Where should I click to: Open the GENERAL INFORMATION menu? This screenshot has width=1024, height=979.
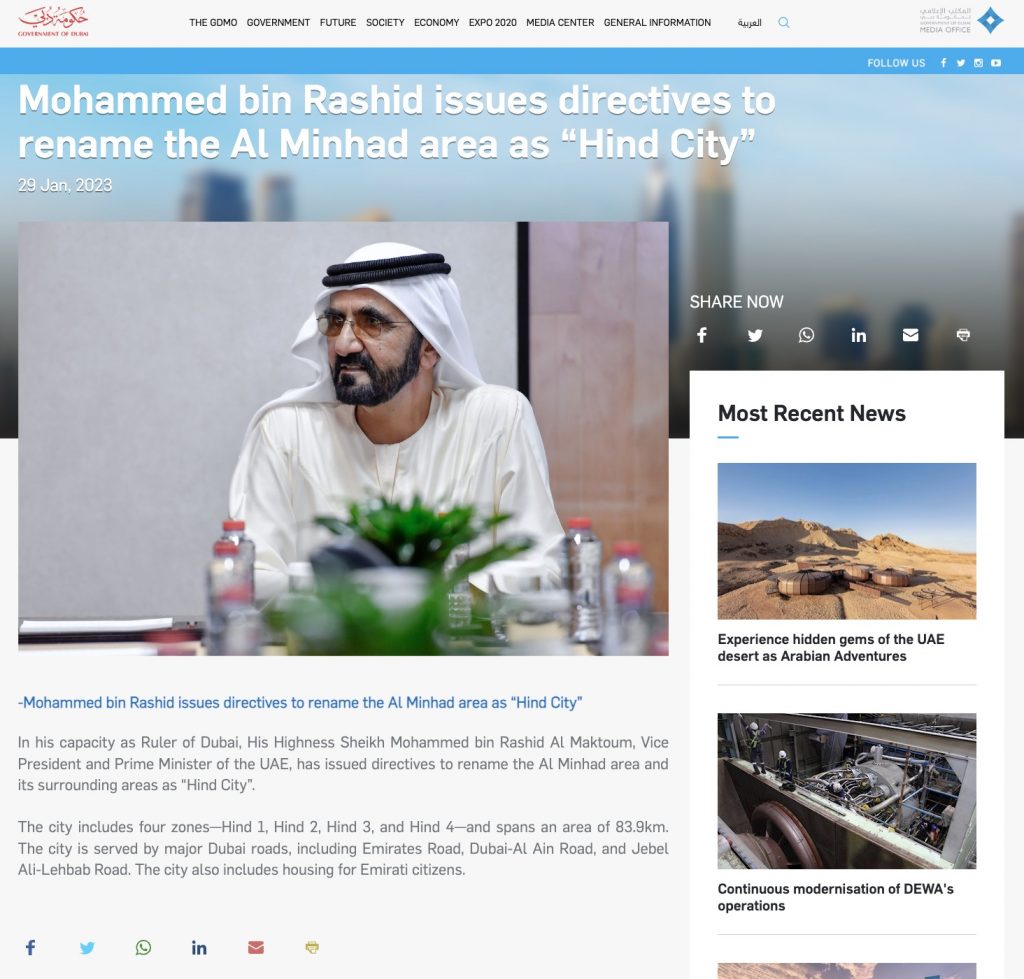point(657,22)
